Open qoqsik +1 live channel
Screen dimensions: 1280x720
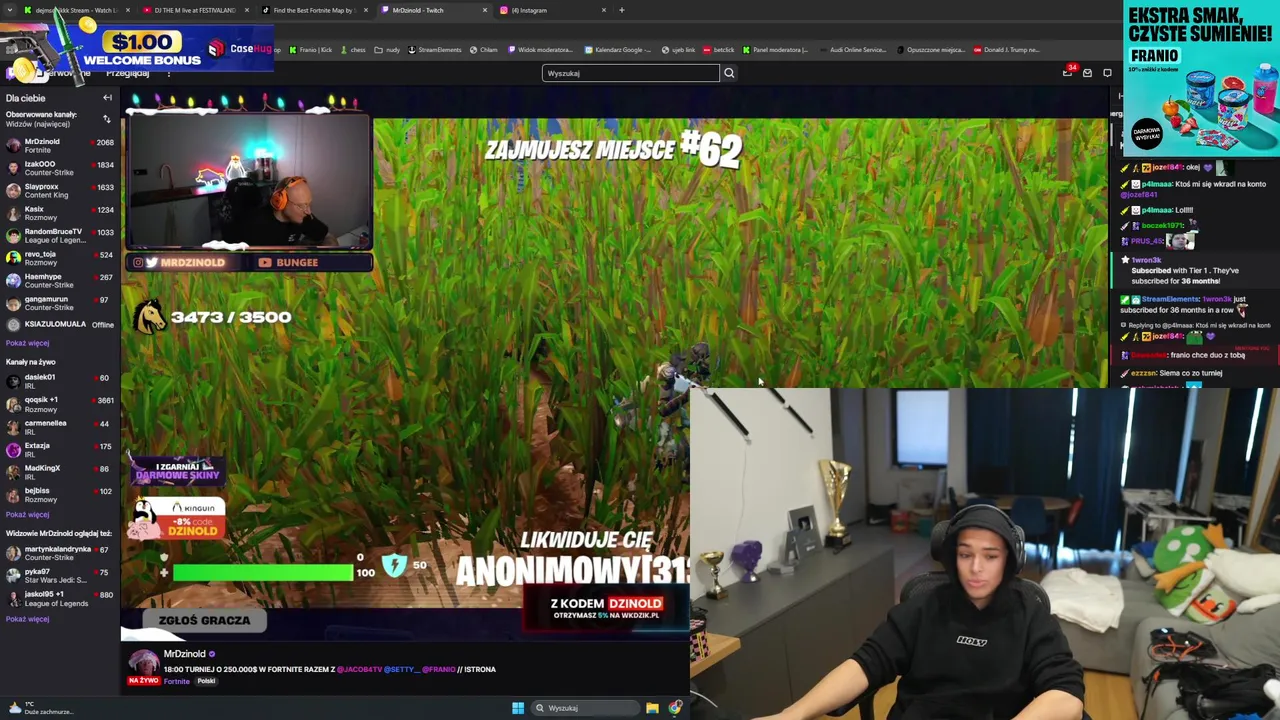pyautogui.click(x=59, y=404)
